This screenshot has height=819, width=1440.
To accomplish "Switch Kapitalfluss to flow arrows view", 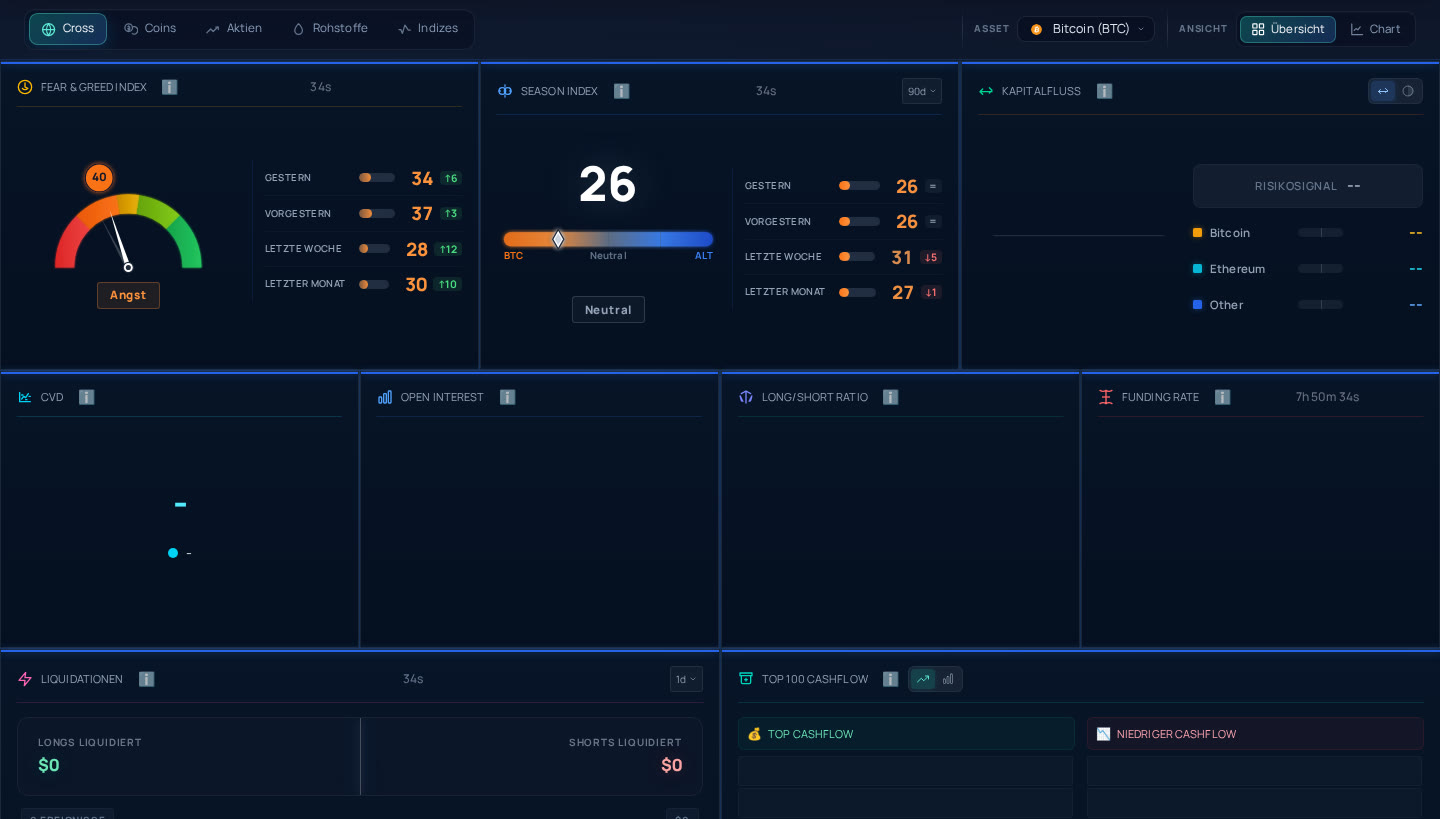I will point(1383,91).
